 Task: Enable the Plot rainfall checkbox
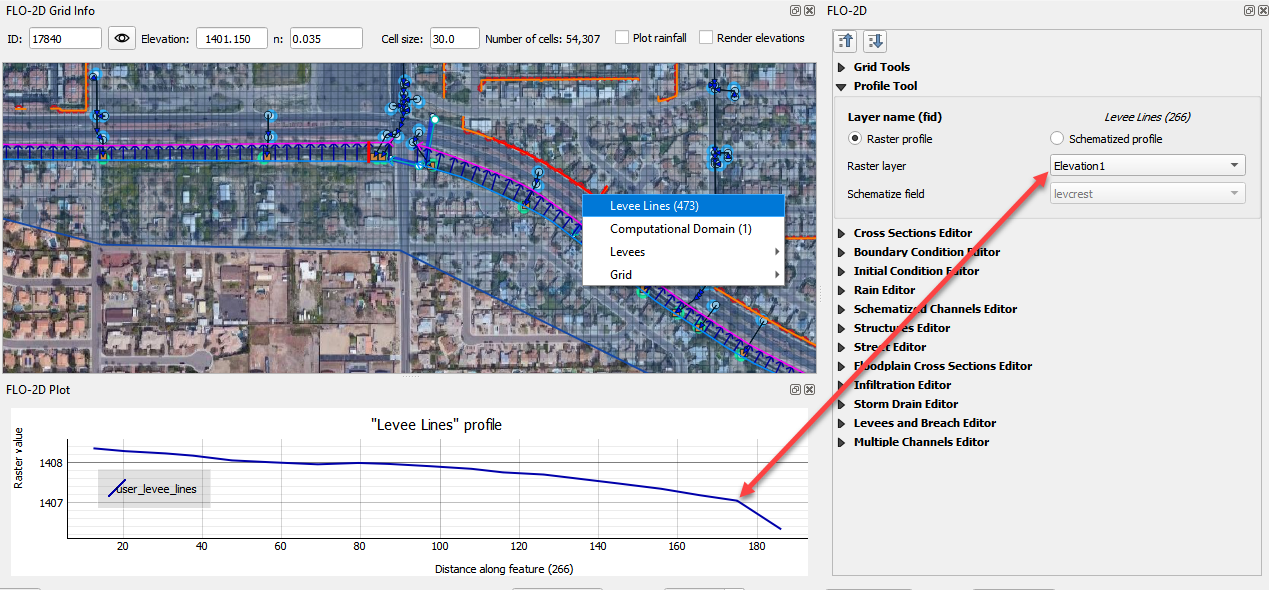[x=622, y=38]
